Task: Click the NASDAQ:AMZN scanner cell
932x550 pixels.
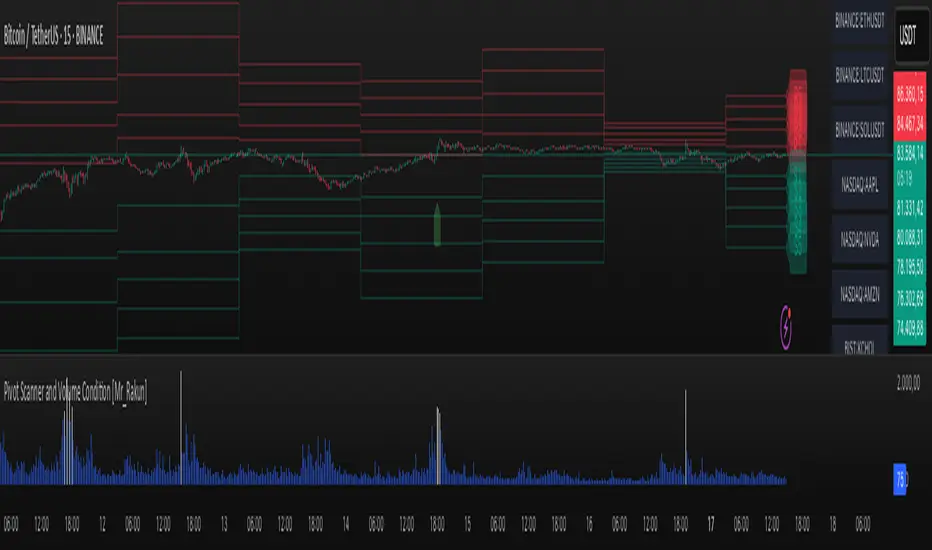Action: pyautogui.click(x=859, y=294)
